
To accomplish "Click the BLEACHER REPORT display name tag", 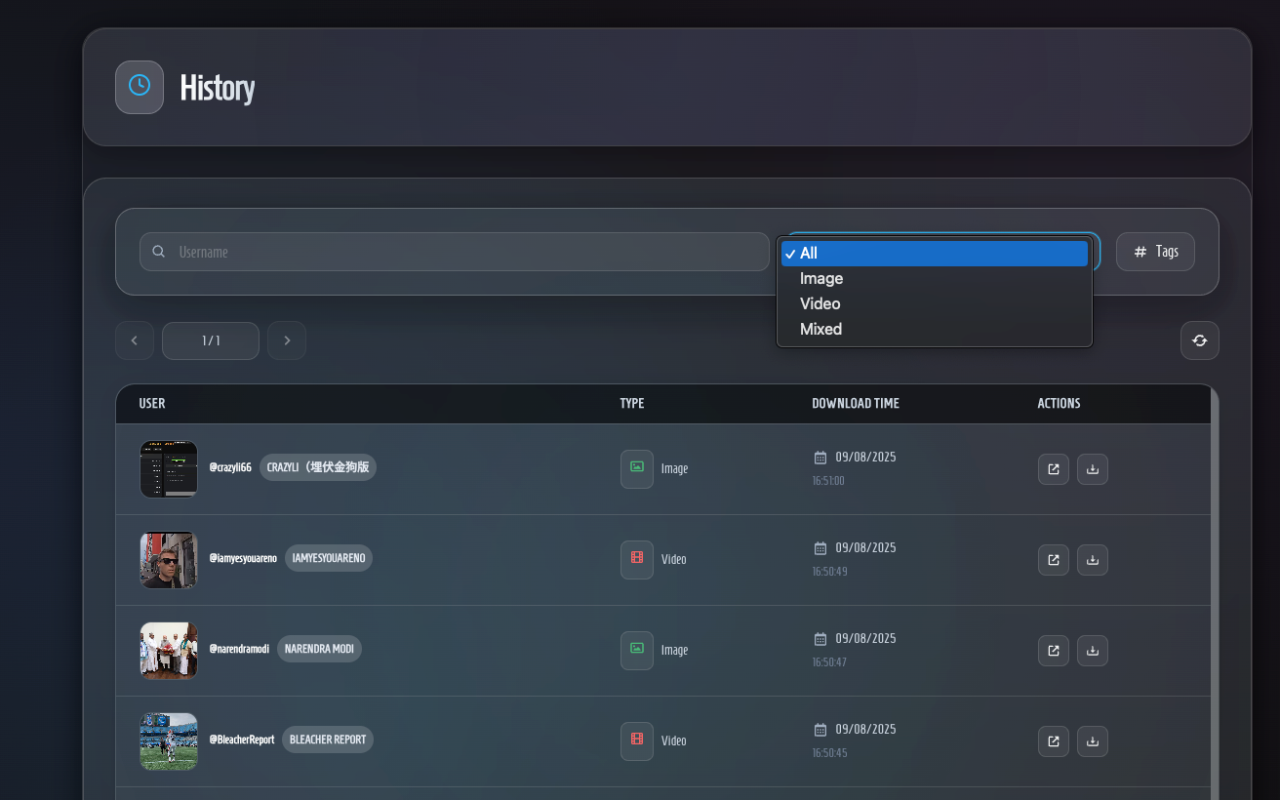I will click(x=328, y=740).
